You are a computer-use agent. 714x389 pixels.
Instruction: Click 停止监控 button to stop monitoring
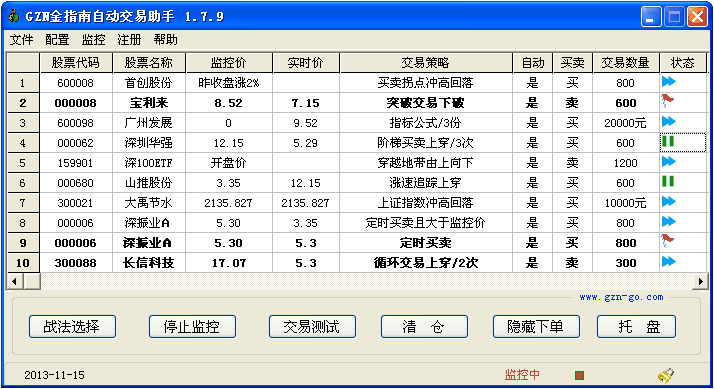pyautogui.click(x=192, y=327)
